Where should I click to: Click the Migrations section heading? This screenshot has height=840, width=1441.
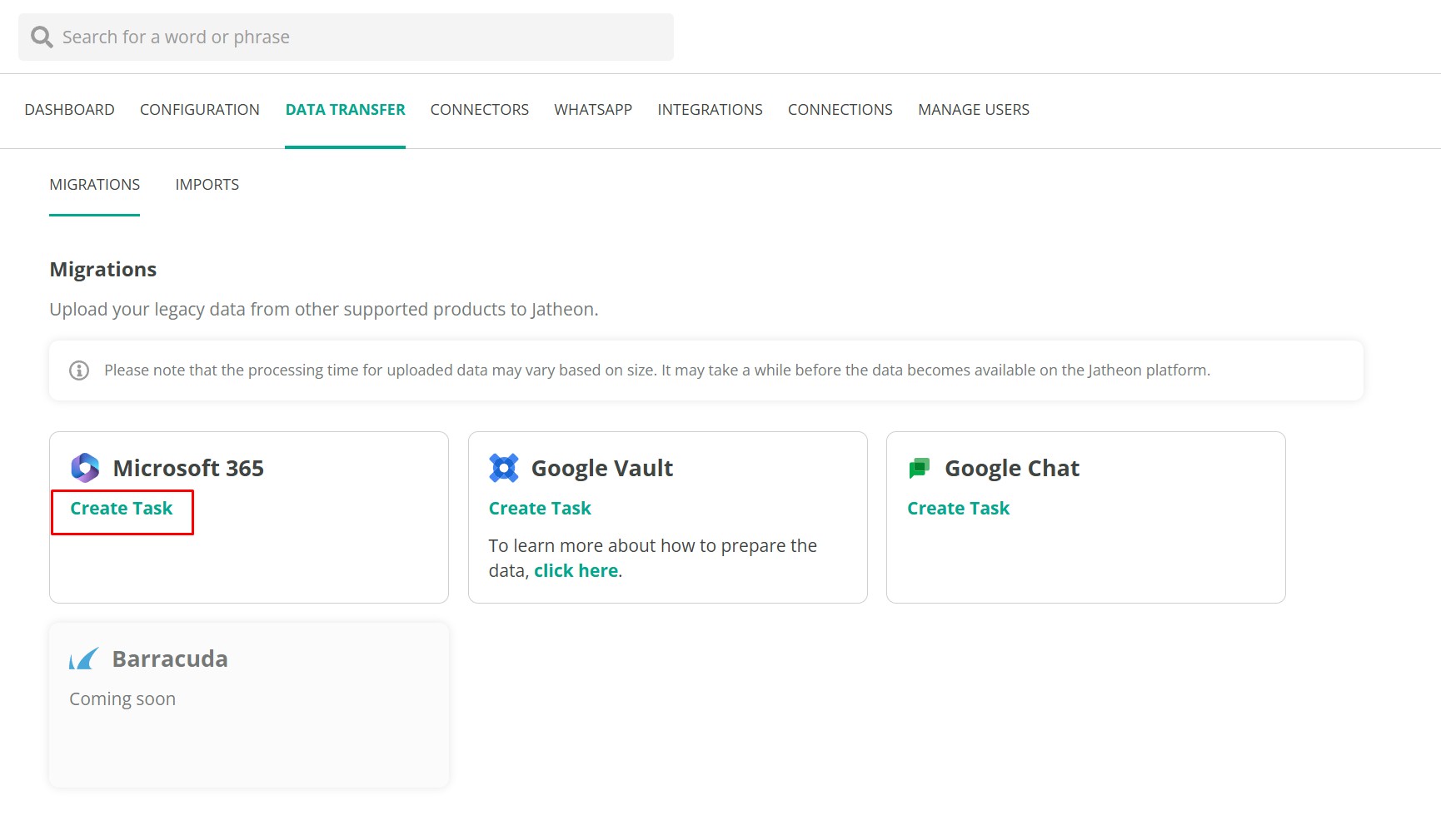pyautogui.click(x=103, y=270)
